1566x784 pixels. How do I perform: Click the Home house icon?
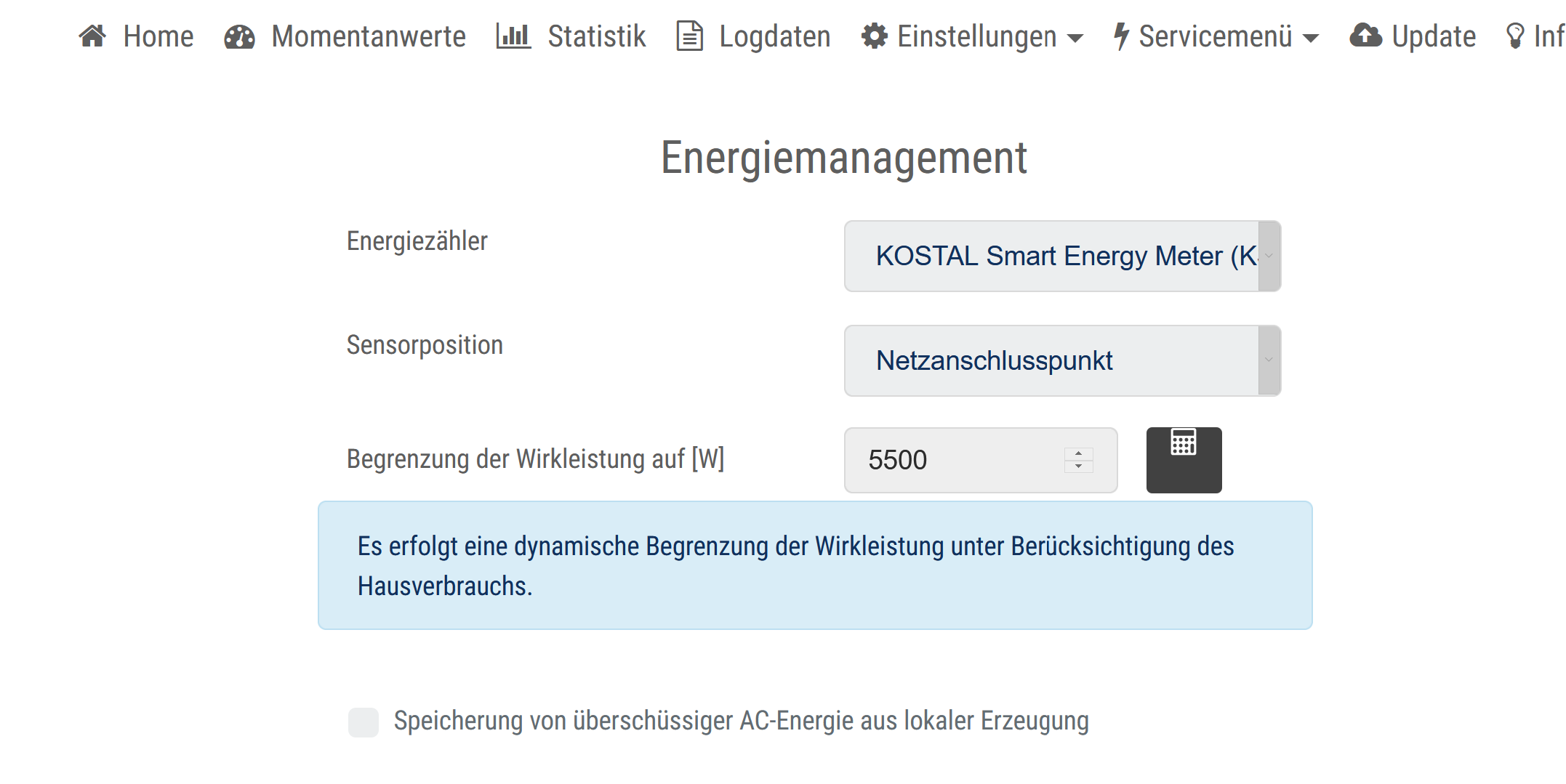92,36
